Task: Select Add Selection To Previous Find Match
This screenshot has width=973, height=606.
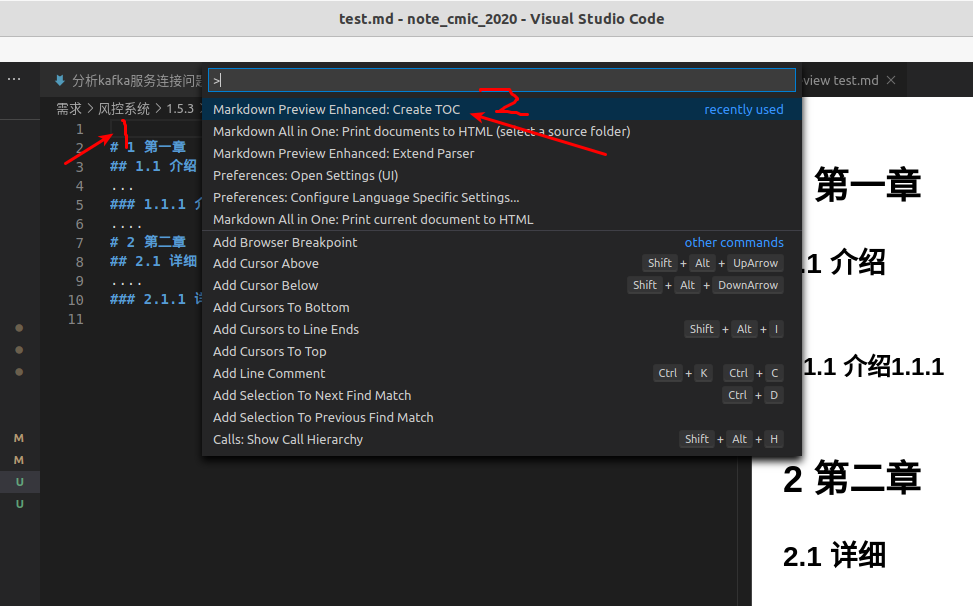Action: pos(501,417)
